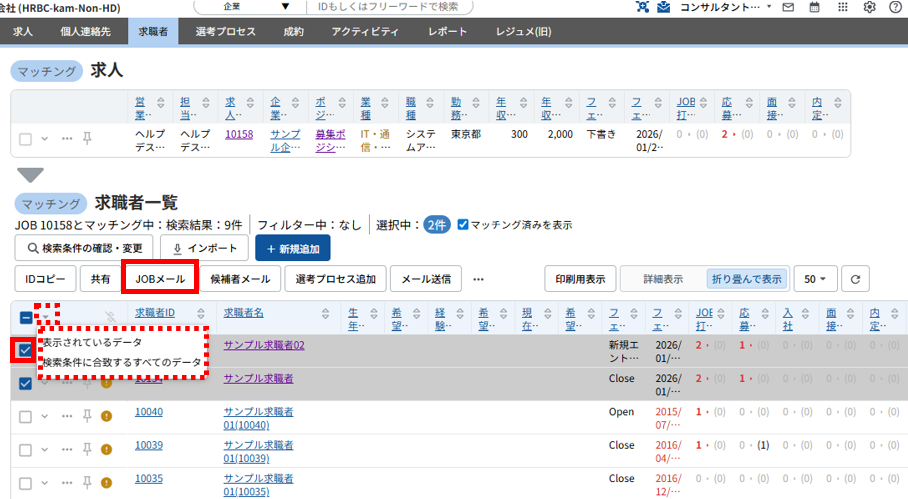
Task: Tick the checkbox for row 10040
Action: (26, 415)
